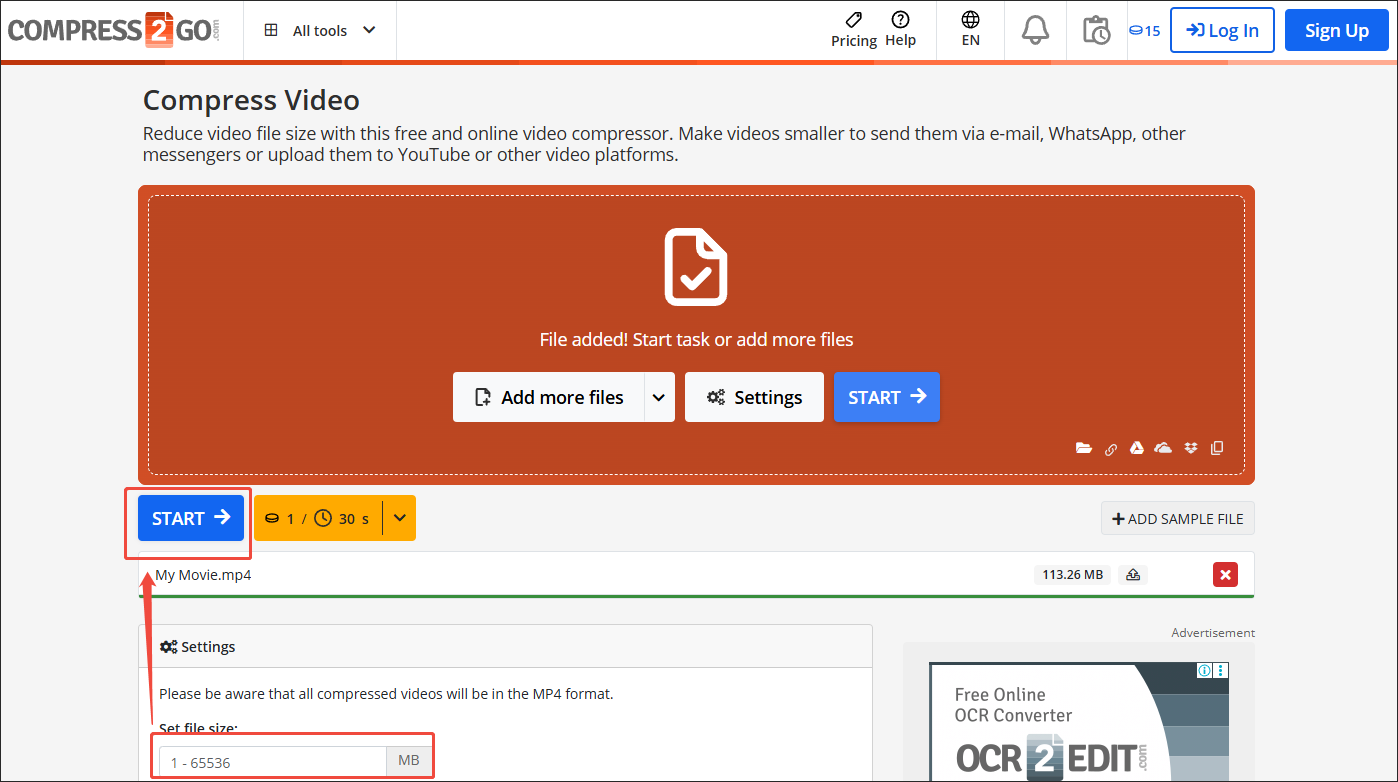The width and height of the screenshot is (1398, 782).
Task: Paste a file from the clipboard icon
Action: click(1217, 448)
